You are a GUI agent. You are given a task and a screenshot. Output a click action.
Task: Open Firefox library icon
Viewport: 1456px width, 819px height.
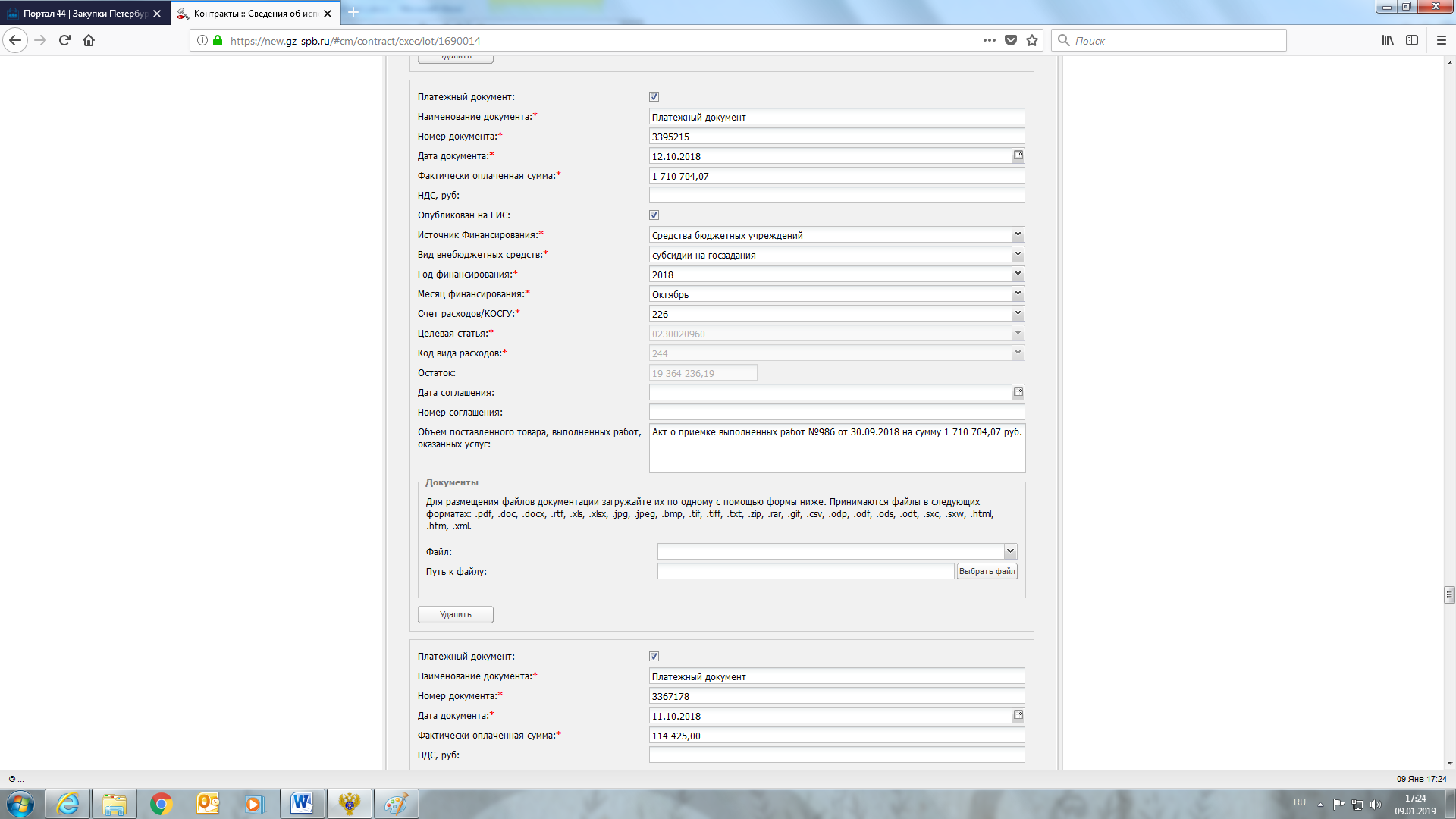coord(1387,40)
